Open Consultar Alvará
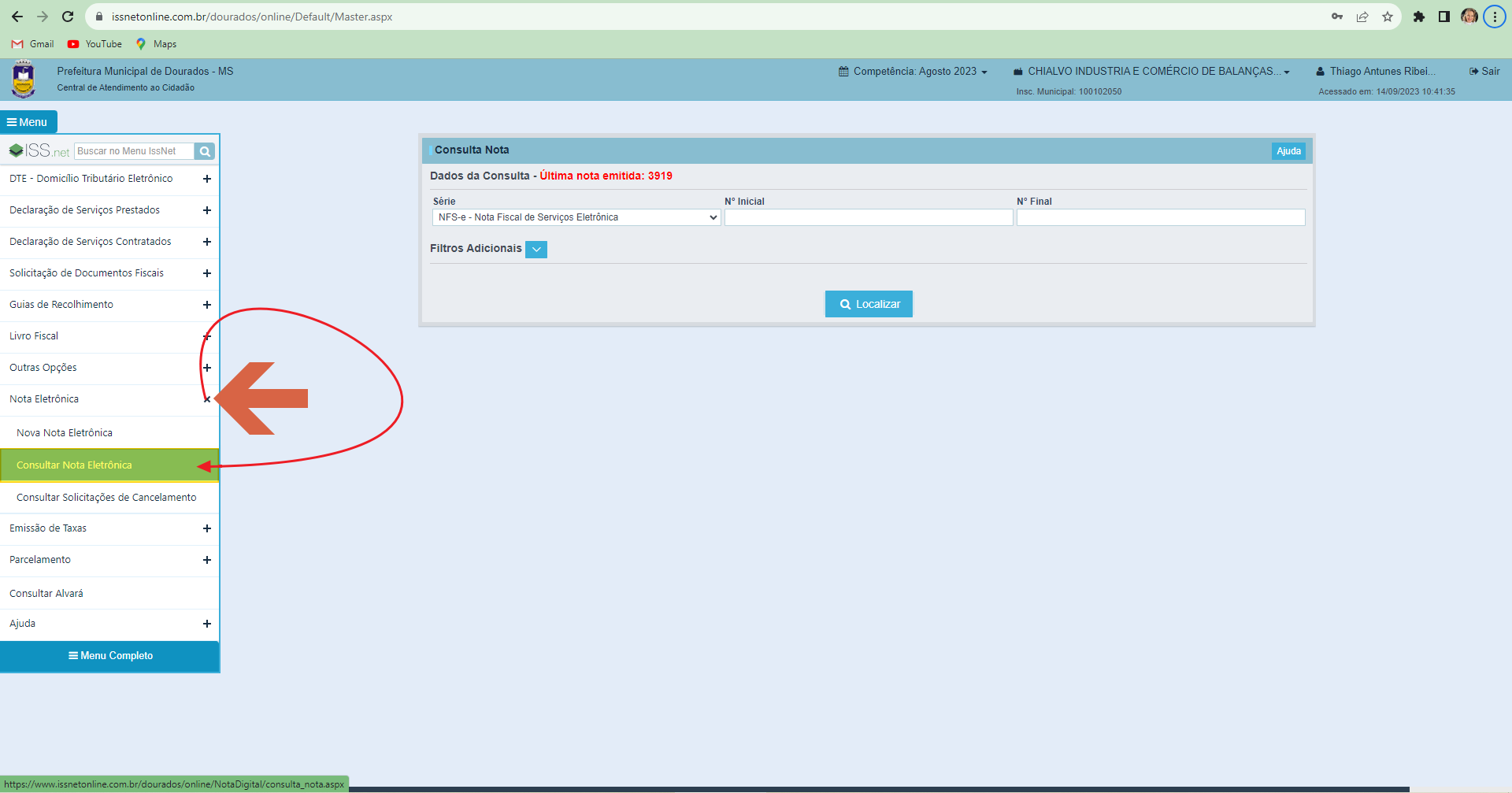The image size is (1512, 793). [109, 594]
